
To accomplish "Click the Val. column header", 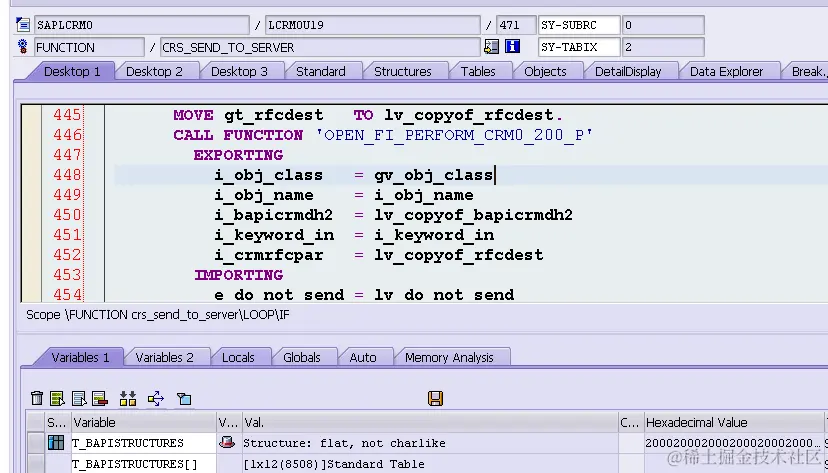I will pos(430,422).
